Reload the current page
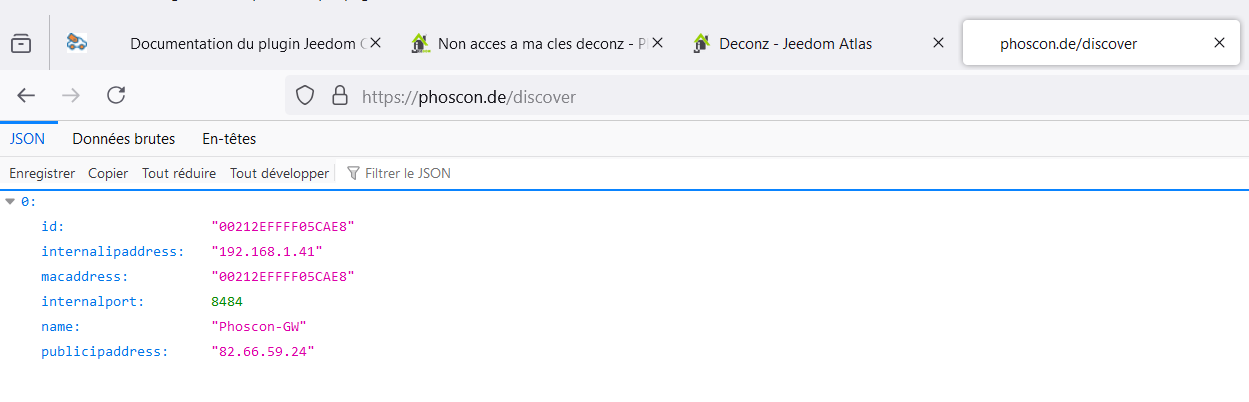The width and height of the screenshot is (1249, 402). click(x=116, y=96)
